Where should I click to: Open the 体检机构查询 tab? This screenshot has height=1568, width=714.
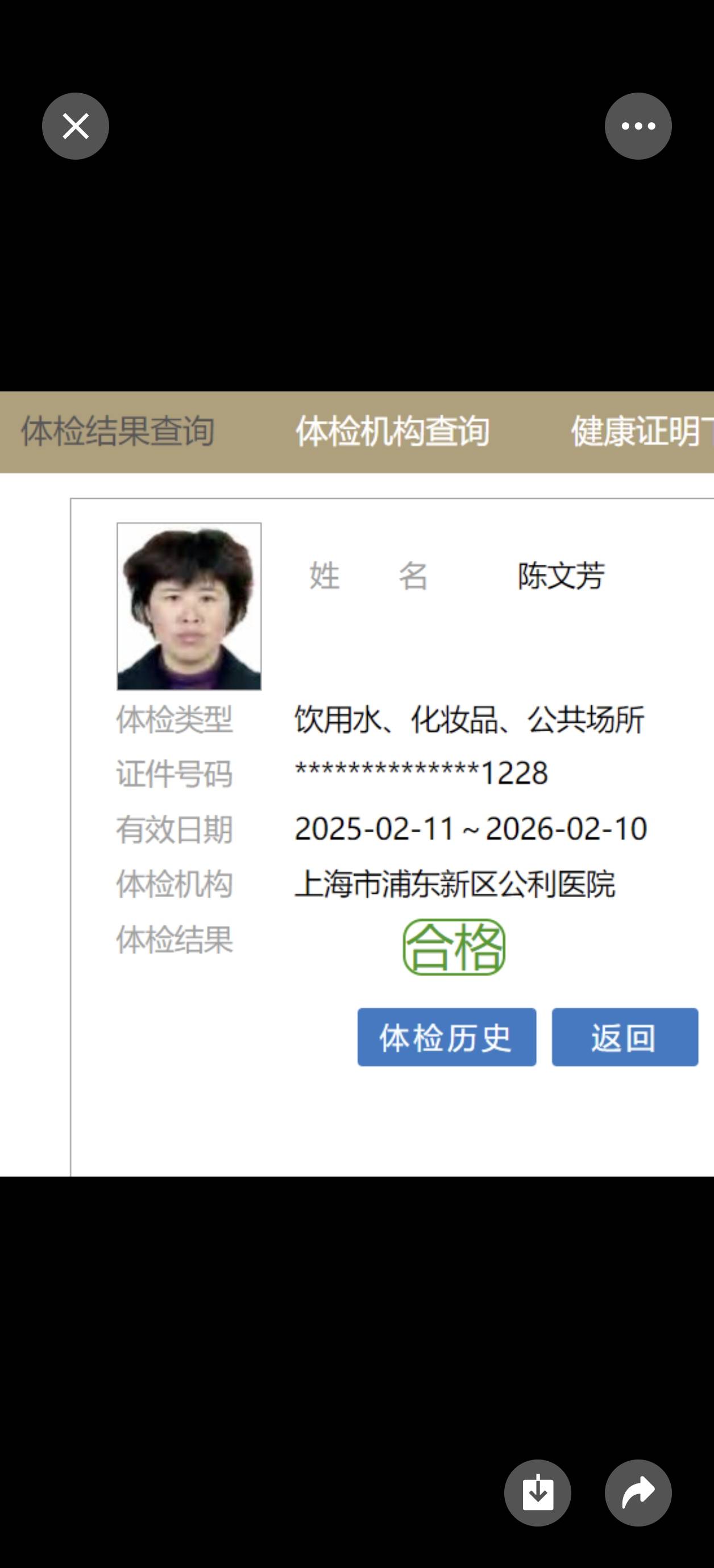pos(392,432)
